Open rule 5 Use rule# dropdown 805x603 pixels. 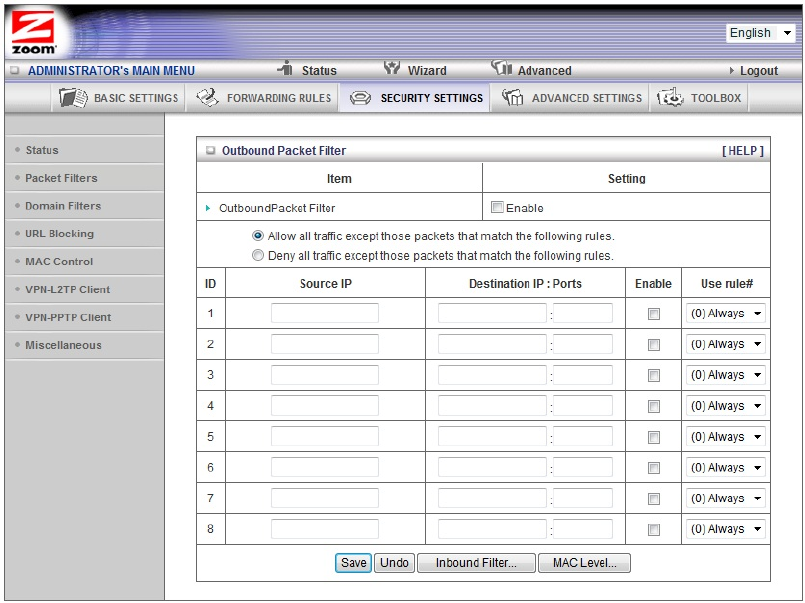(725, 436)
